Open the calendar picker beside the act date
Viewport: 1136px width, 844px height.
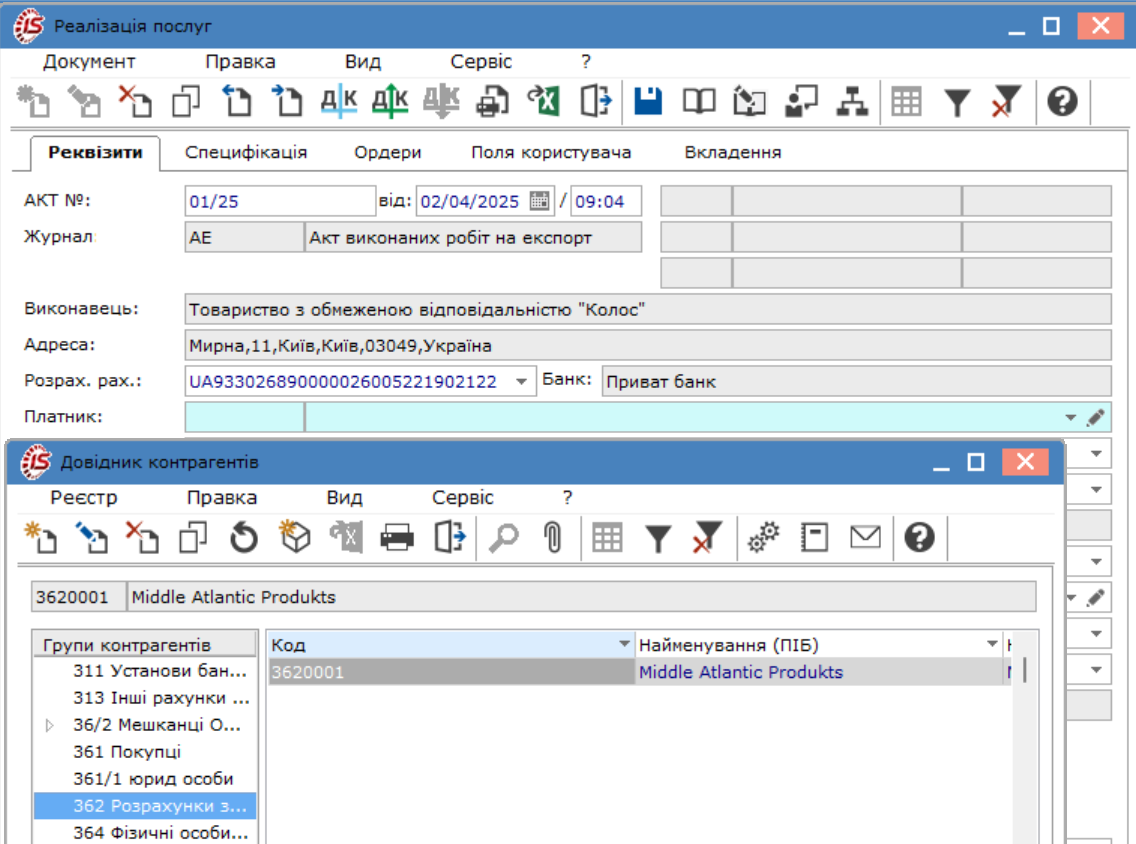coord(539,201)
